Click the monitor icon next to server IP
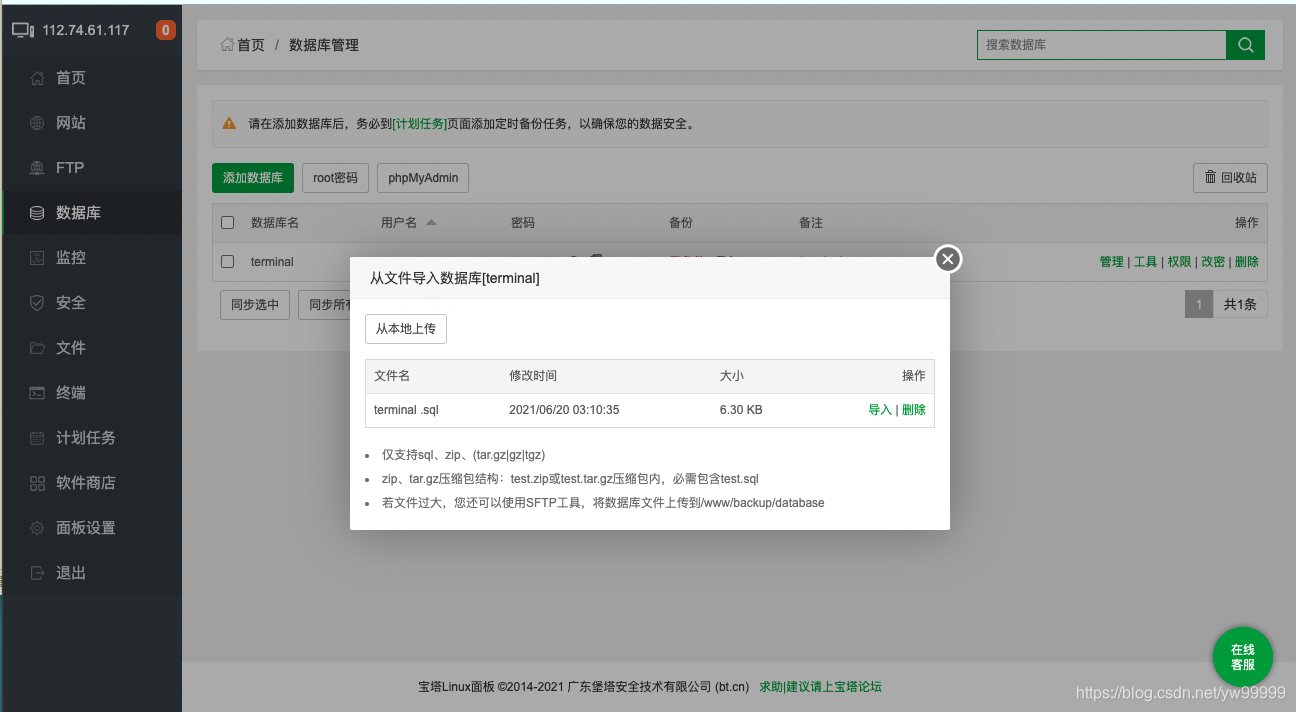 23,30
